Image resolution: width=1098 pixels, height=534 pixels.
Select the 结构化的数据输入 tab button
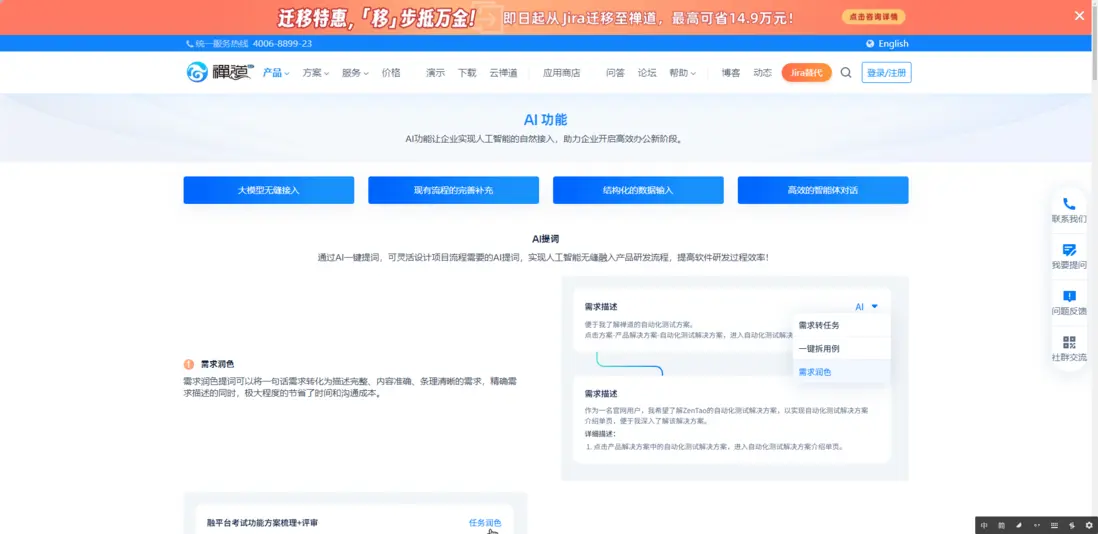638,190
